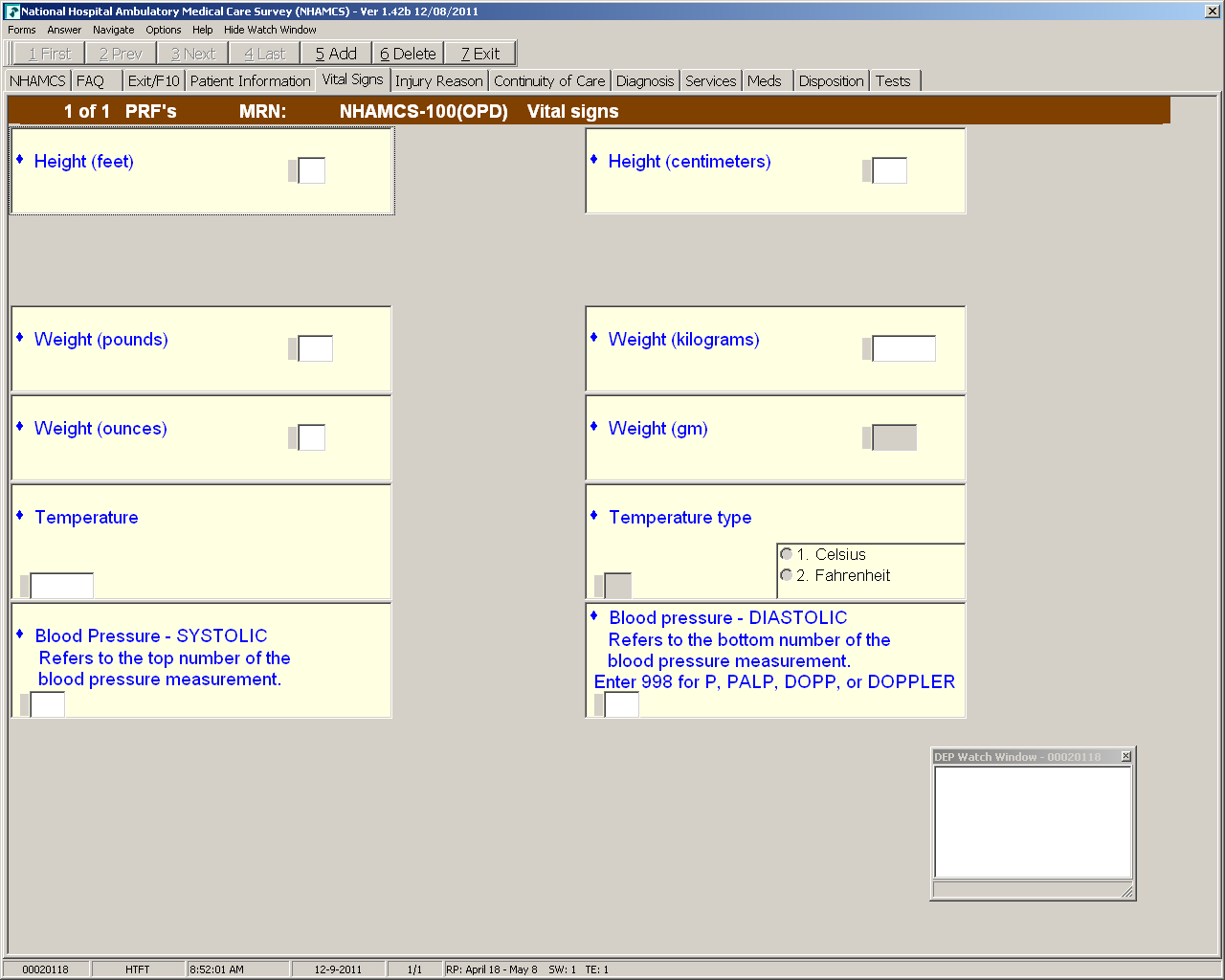Switch to the NHAMCS tab

(x=37, y=81)
